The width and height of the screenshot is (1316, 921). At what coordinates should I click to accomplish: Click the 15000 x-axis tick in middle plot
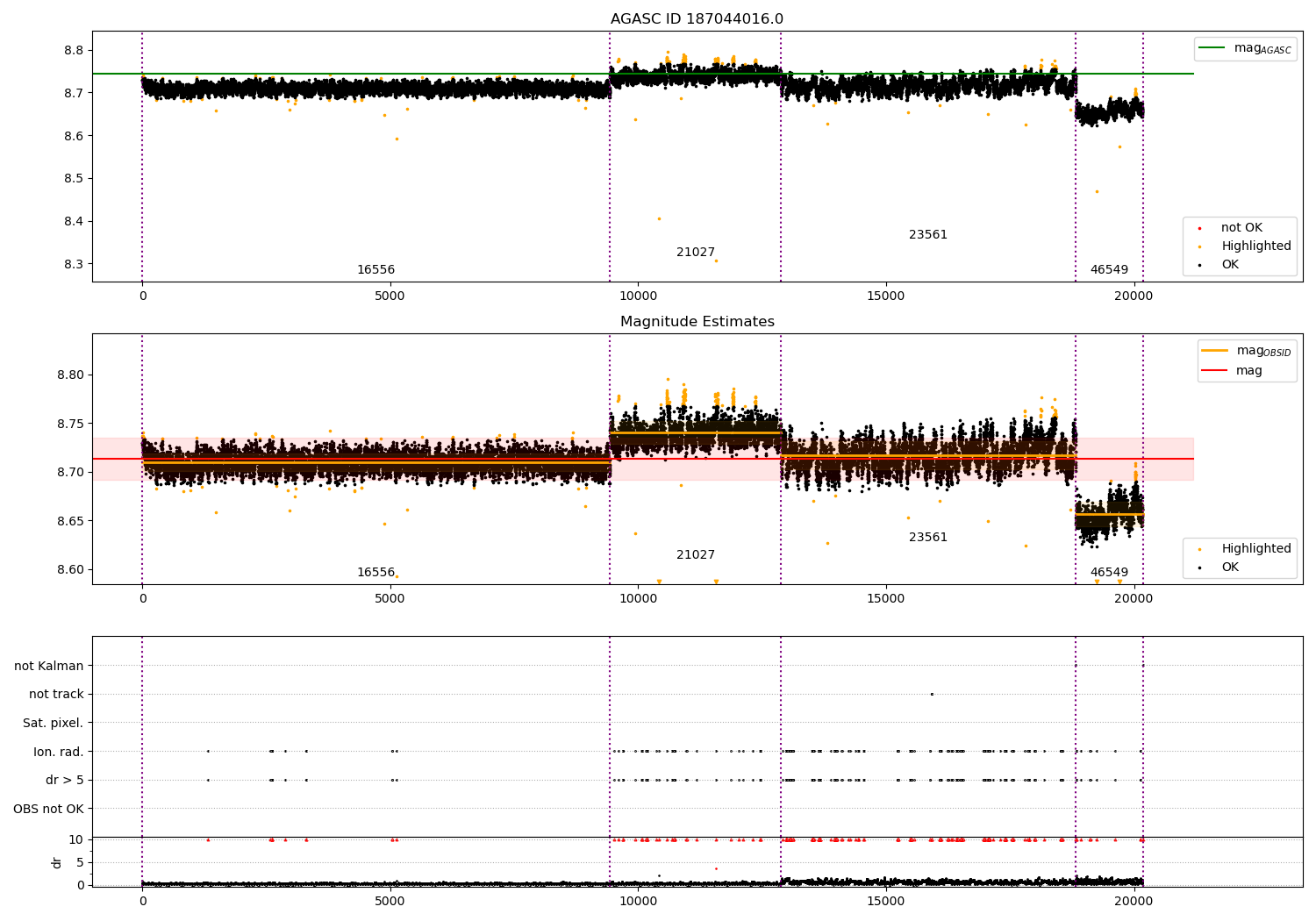885,599
